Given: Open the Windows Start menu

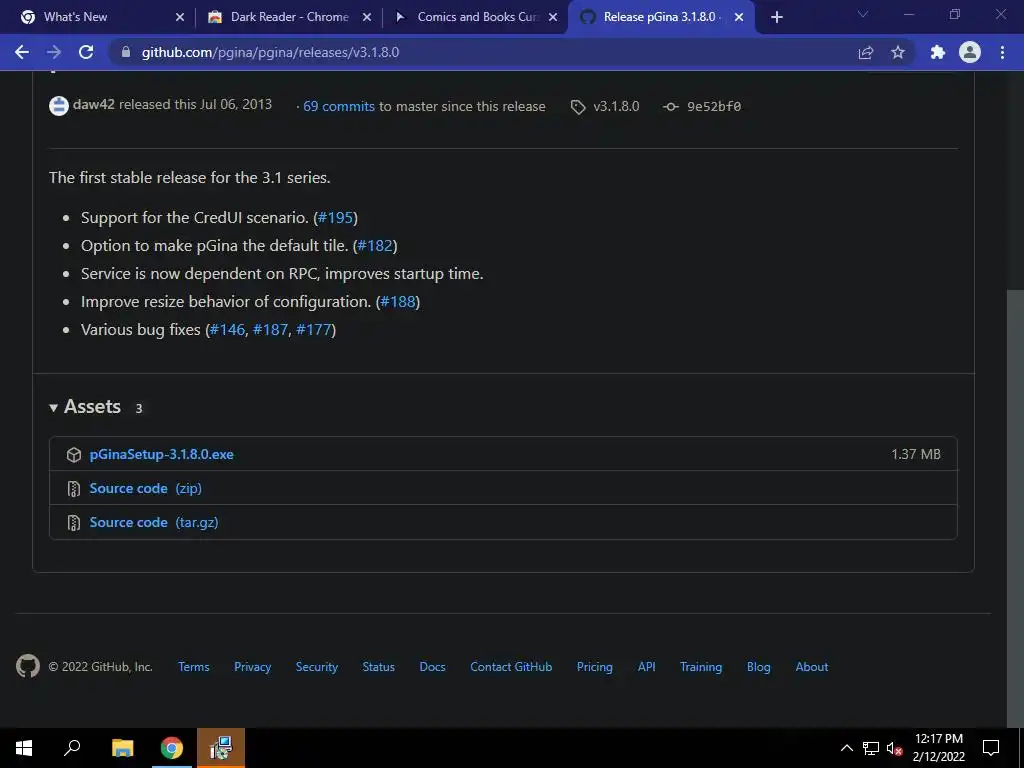Looking at the screenshot, I should click(24, 748).
